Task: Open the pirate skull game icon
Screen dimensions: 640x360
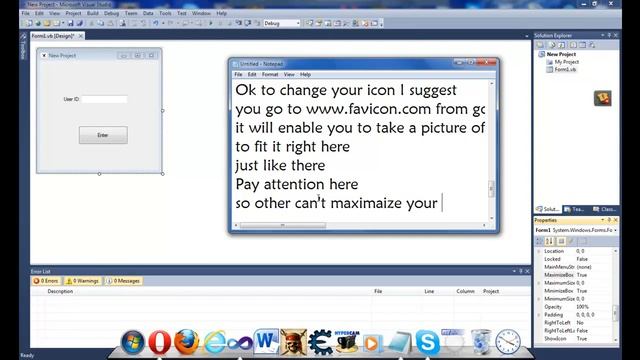Action: pos(293,342)
